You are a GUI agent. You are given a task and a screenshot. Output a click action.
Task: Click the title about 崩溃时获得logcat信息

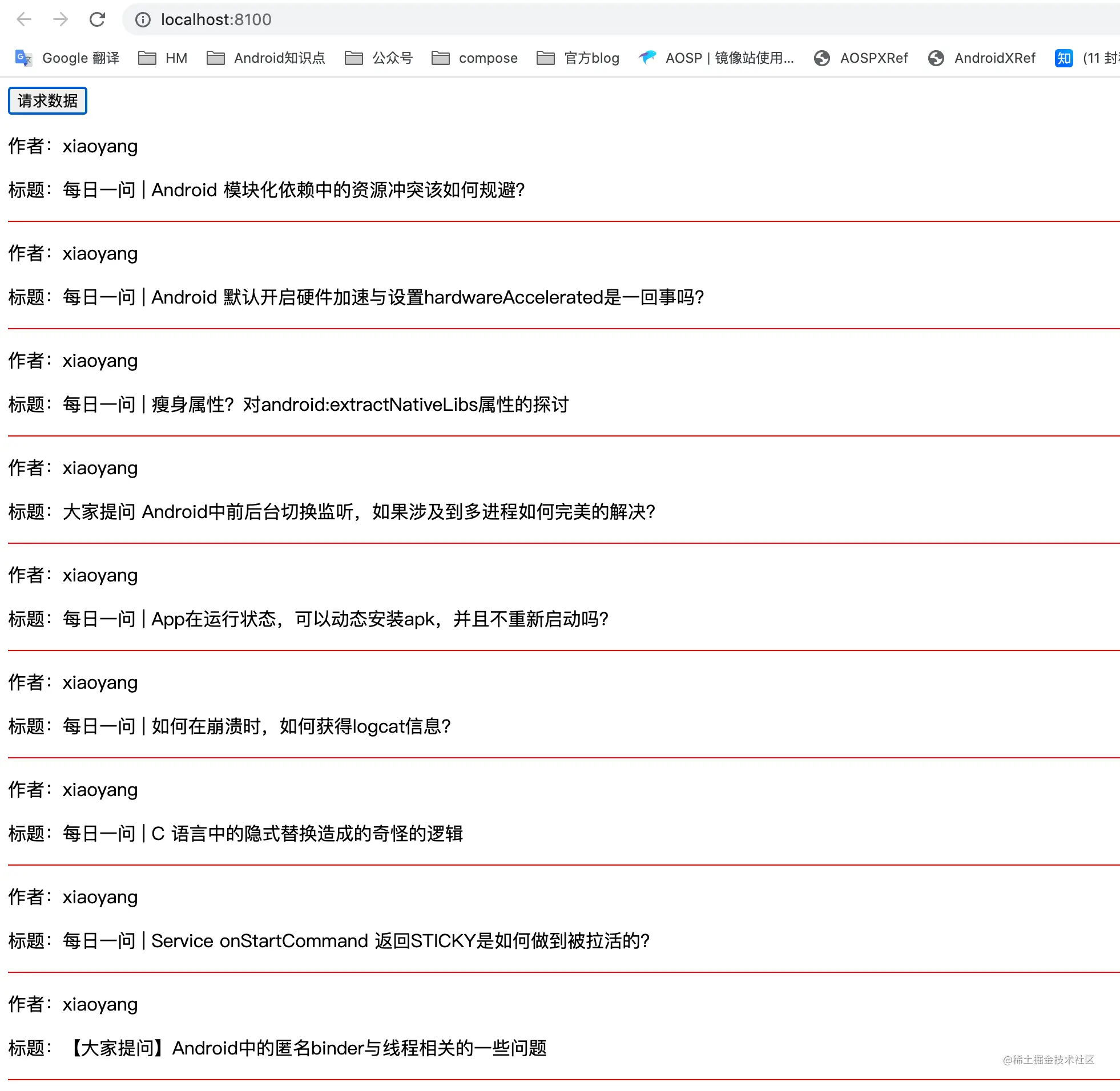230,726
